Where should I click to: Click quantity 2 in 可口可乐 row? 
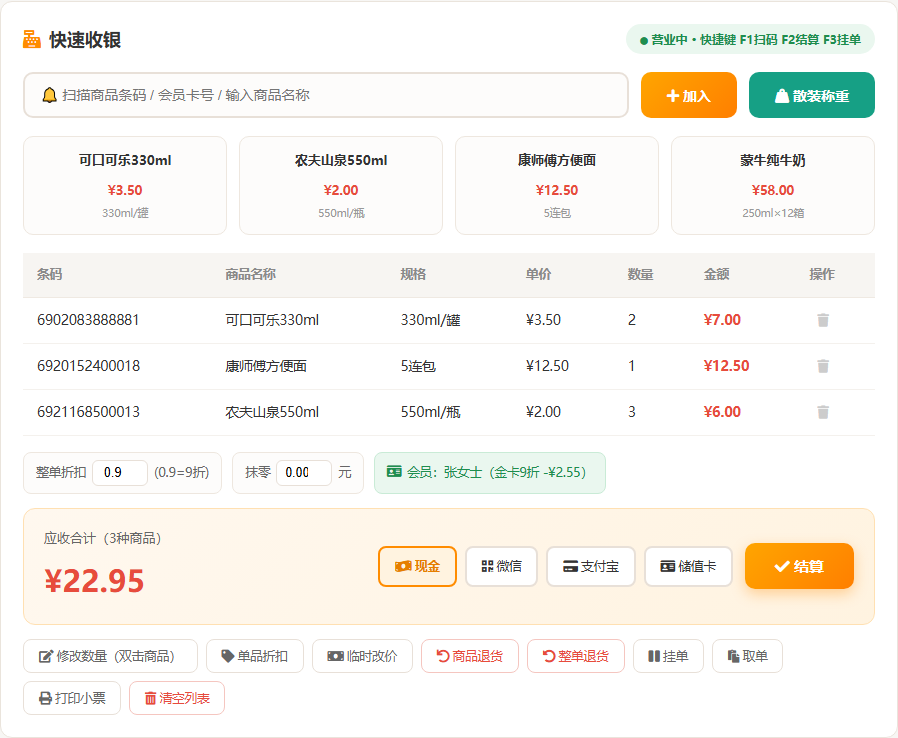(632, 320)
